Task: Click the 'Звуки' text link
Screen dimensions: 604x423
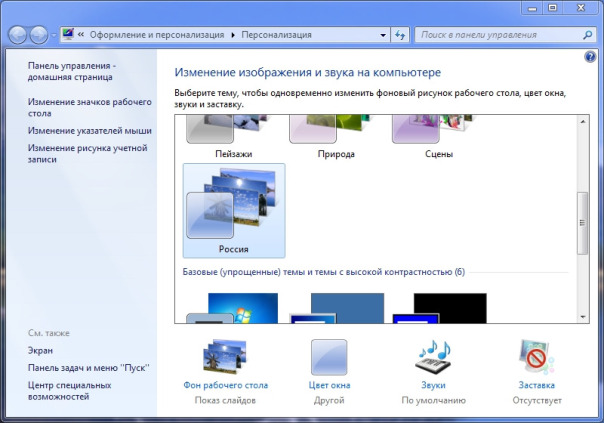Action: (x=433, y=385)
